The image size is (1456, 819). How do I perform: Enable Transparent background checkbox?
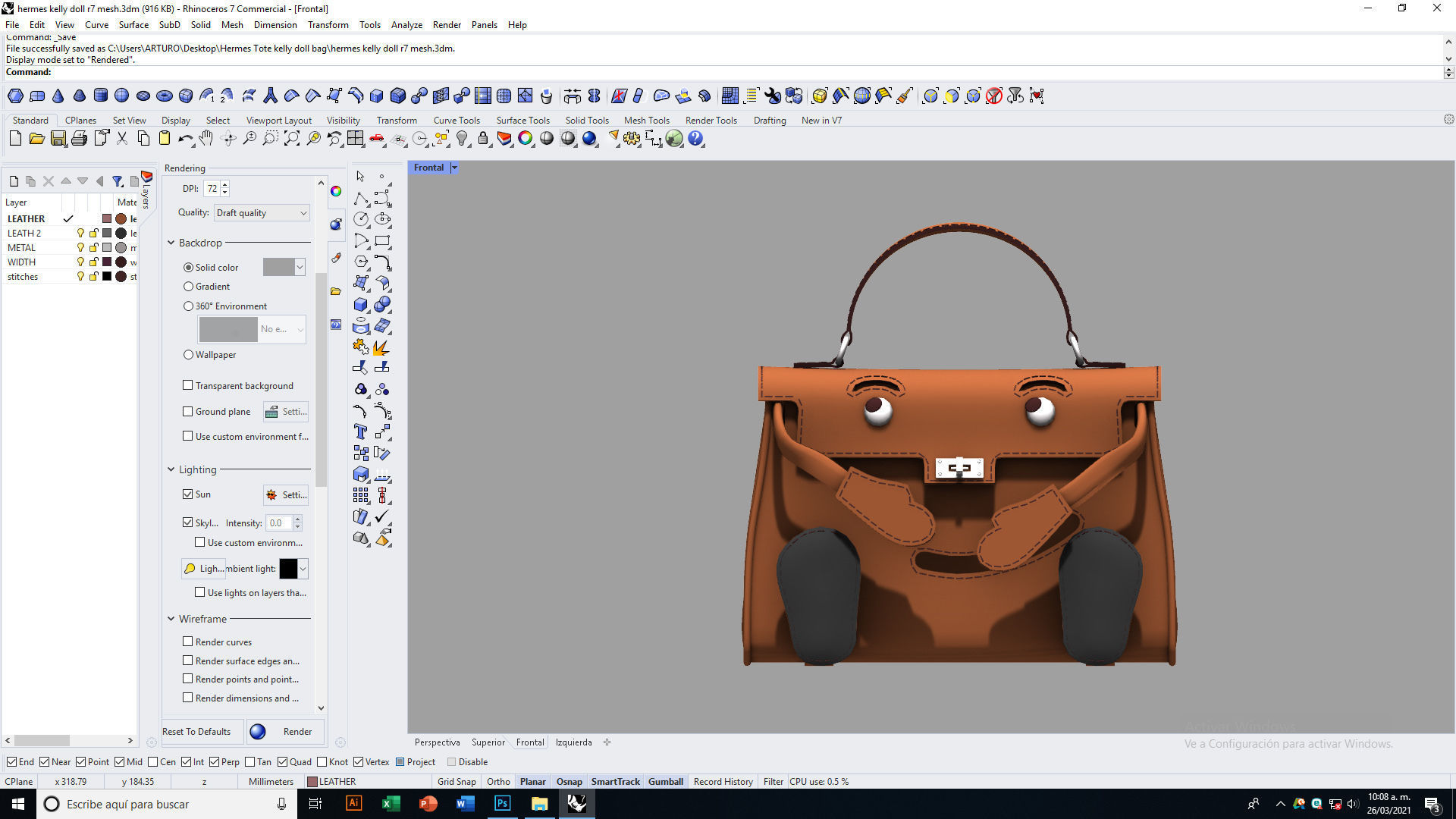(187, 385)
